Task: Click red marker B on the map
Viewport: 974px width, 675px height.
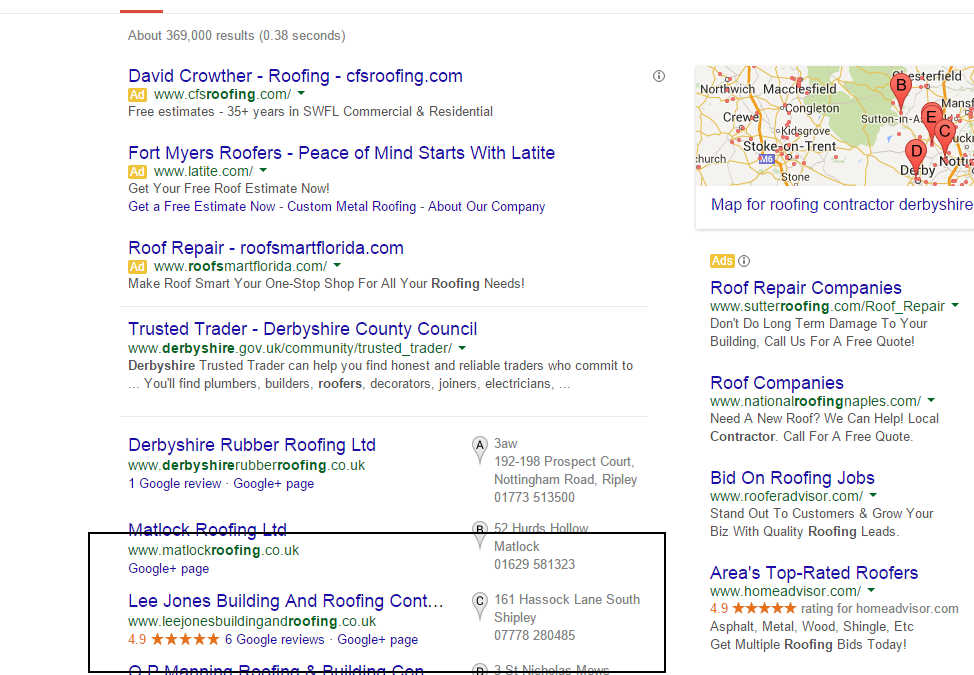Action: click(x=901, y=90)
